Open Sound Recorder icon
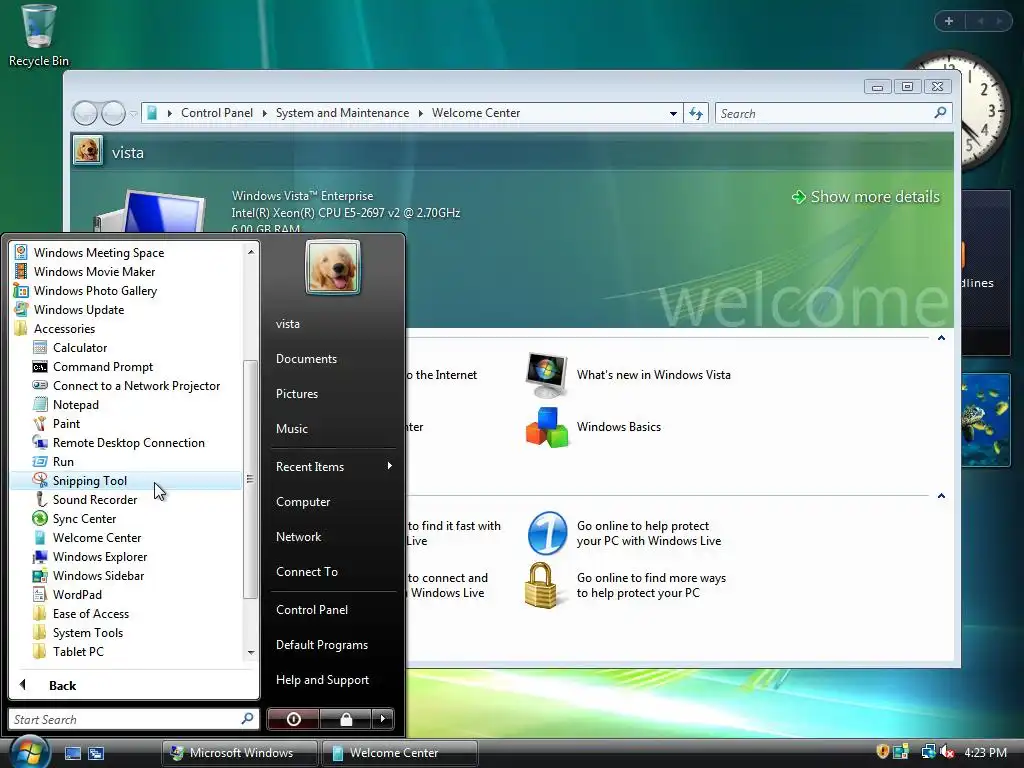The image size is (1024, 768). coord(40,499)
